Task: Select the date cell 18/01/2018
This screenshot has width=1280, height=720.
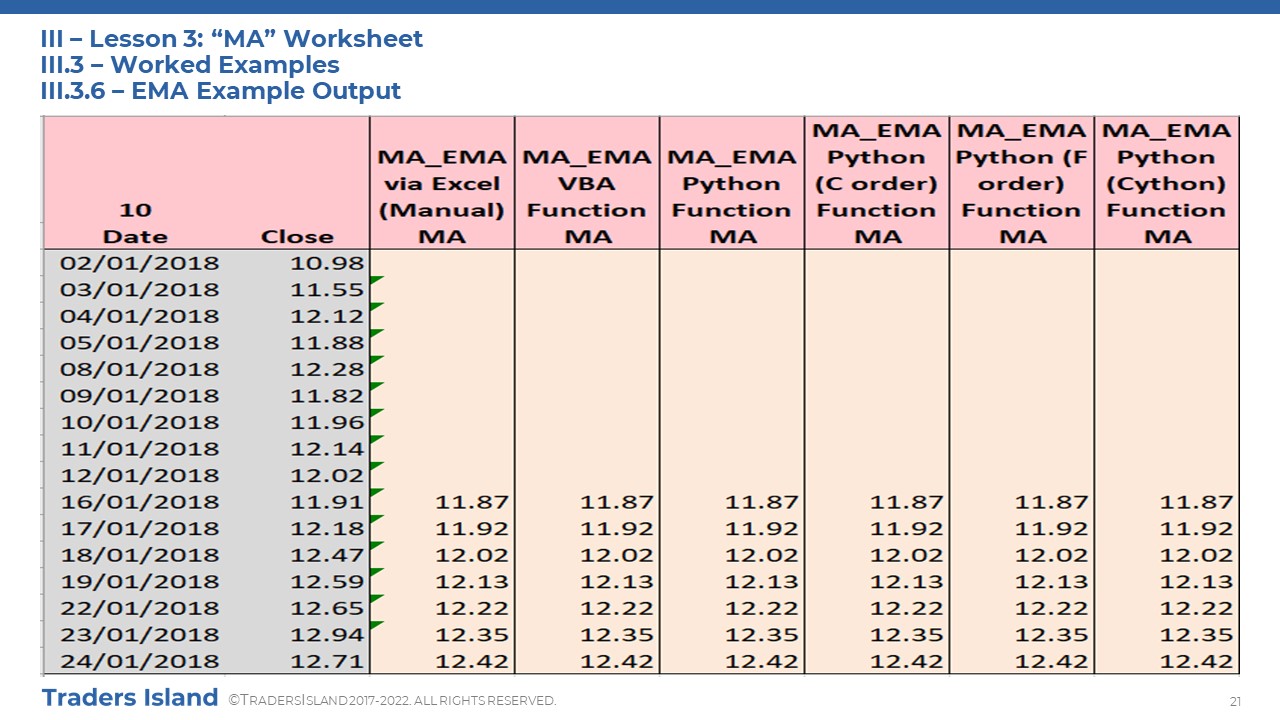Action: pyautogui.click(x=140, y=555)
